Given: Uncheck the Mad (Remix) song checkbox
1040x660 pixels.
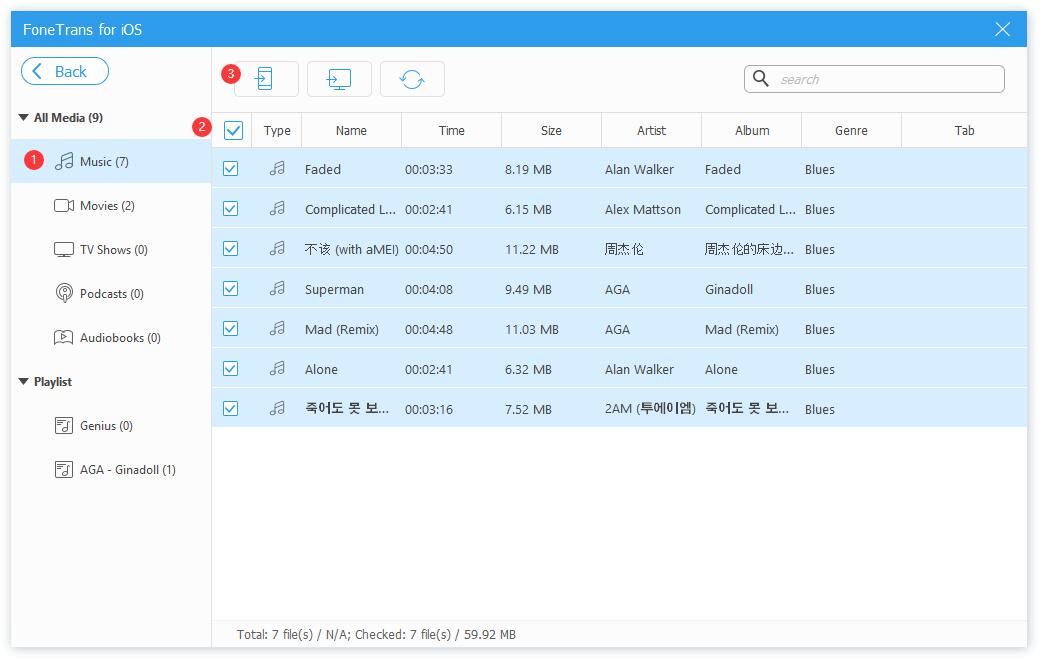Looking at the screenshot, I should click(230, 328).
